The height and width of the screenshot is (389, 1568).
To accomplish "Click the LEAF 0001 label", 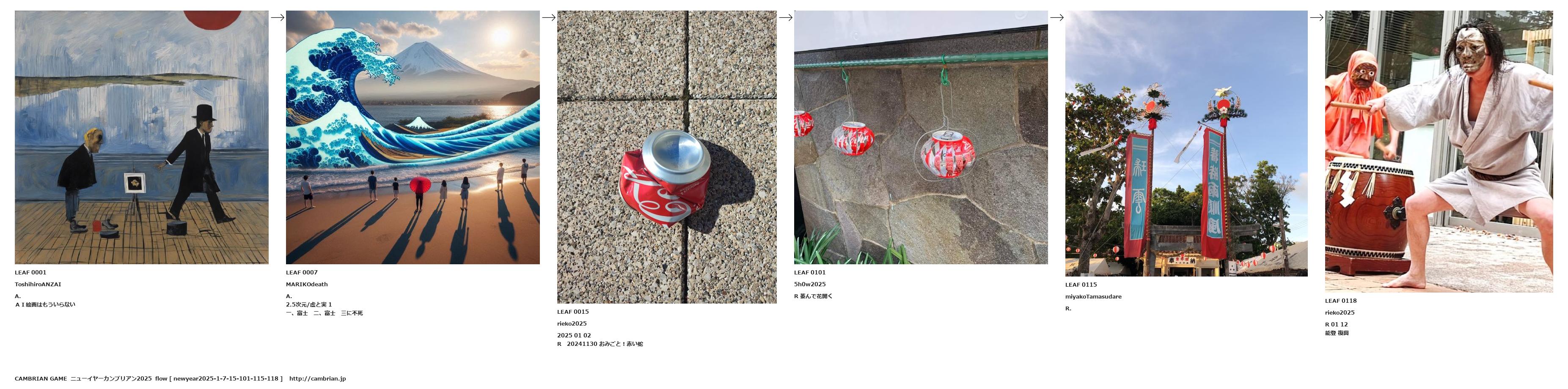I will (30, 273).
